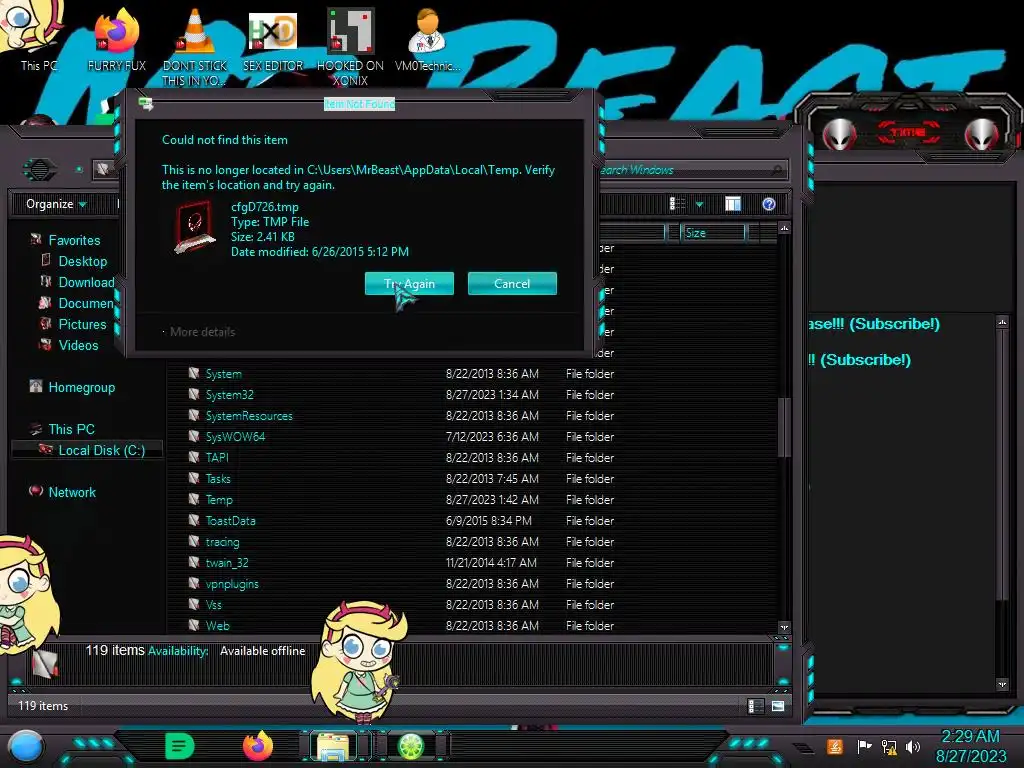Click the cfgD726.tmp file icon
1024x768 pixels.
(195, 227)
